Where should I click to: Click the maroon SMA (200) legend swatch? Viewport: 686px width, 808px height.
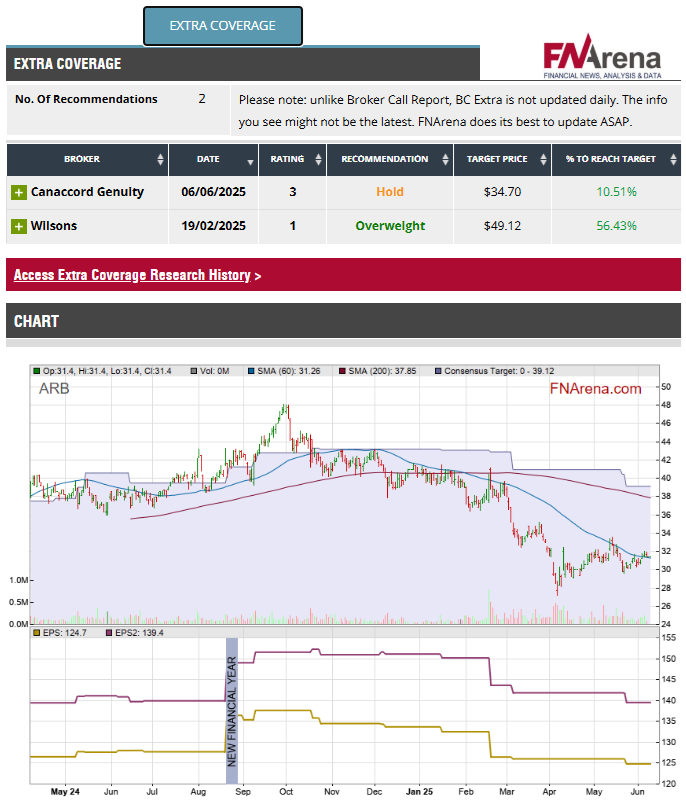[343, 371]
